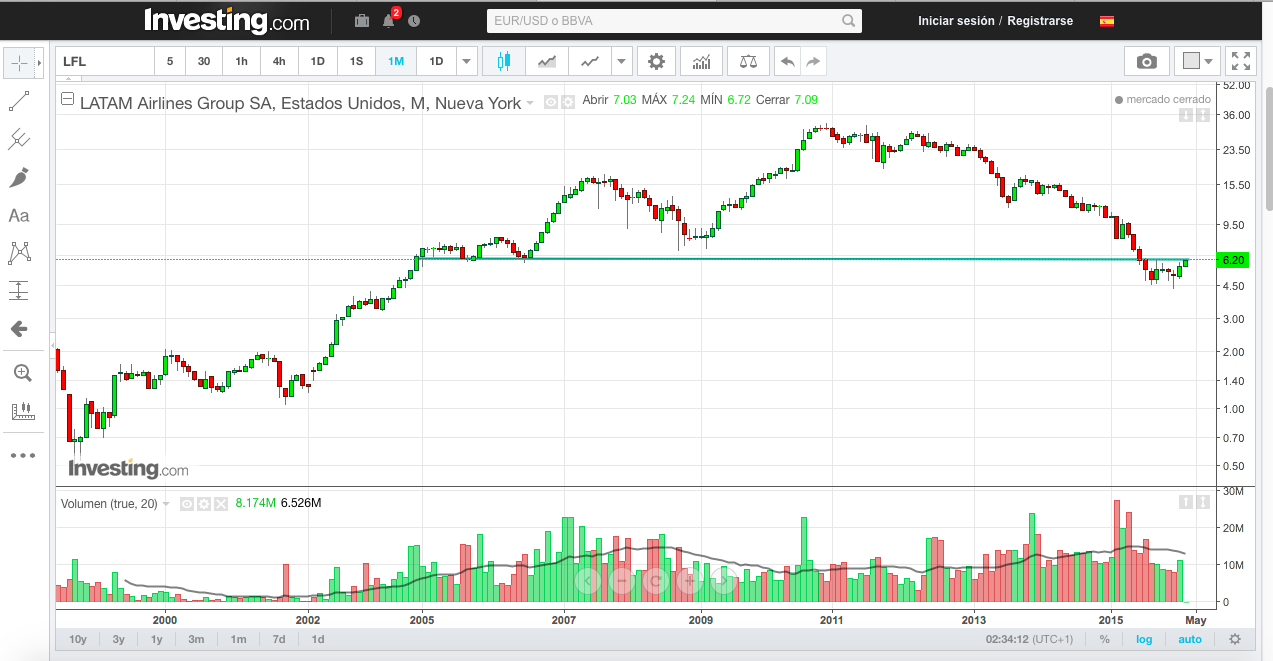Open Volumen indicator settings gear
The height and width of the screenshot is (661, 1273).
point(204,504)
